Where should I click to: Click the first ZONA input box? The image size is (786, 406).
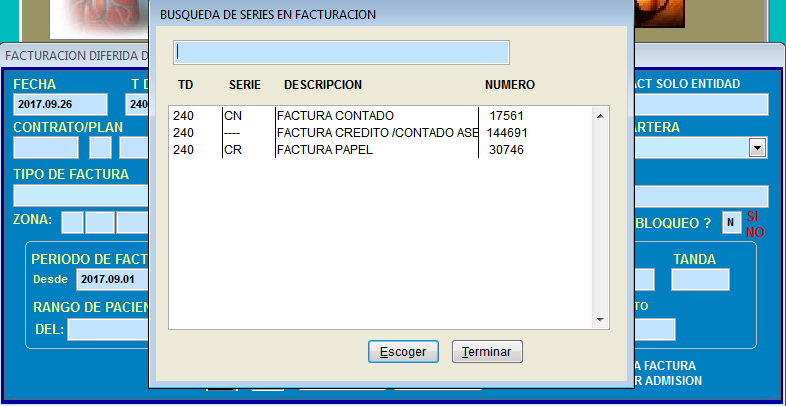[72, 223]
